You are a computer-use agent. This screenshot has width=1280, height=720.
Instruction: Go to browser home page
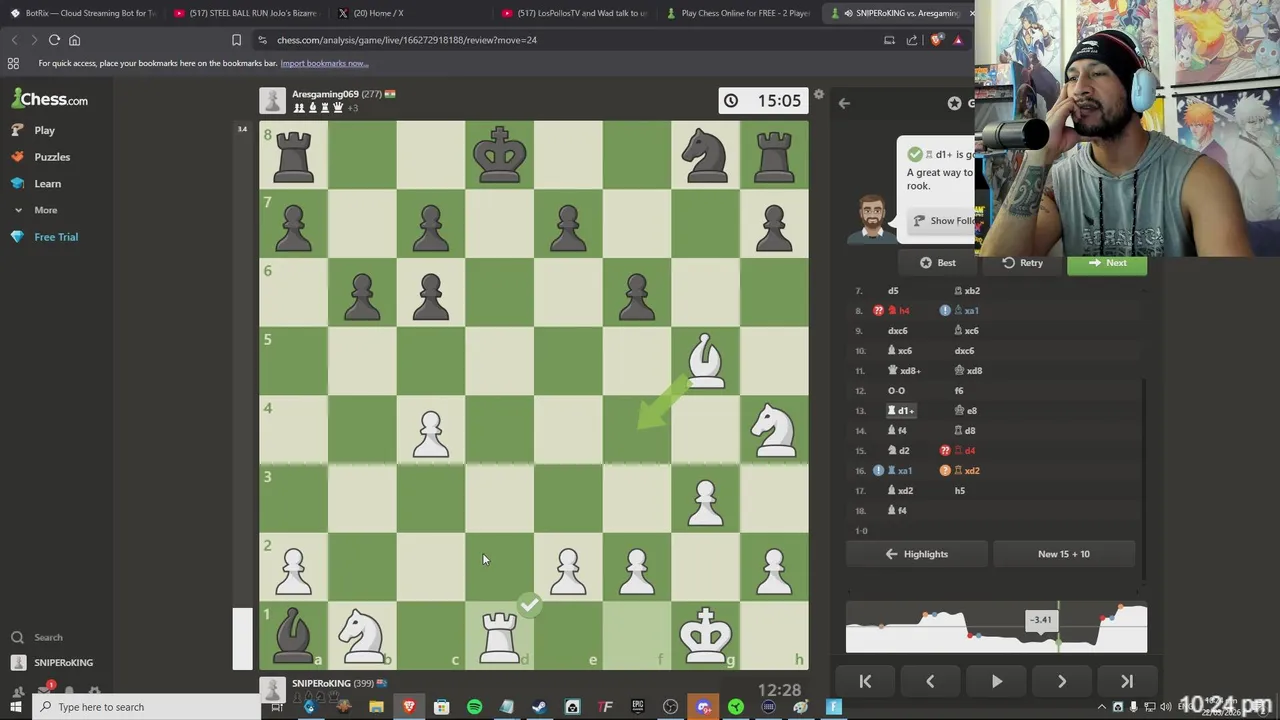[x=74, y=40]
